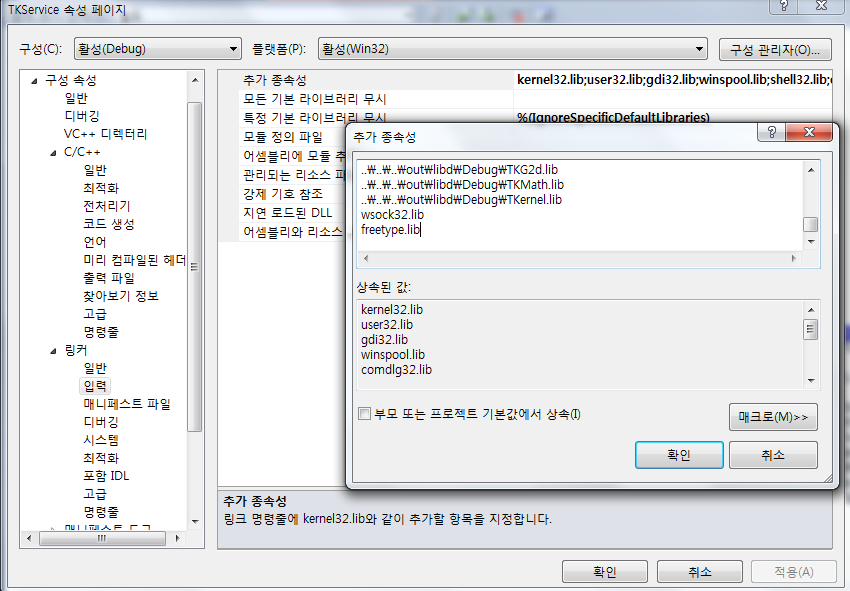Screen dimensions: 850x591
Task: Click the TKernel.lib path line
Action: pos(461,200)
